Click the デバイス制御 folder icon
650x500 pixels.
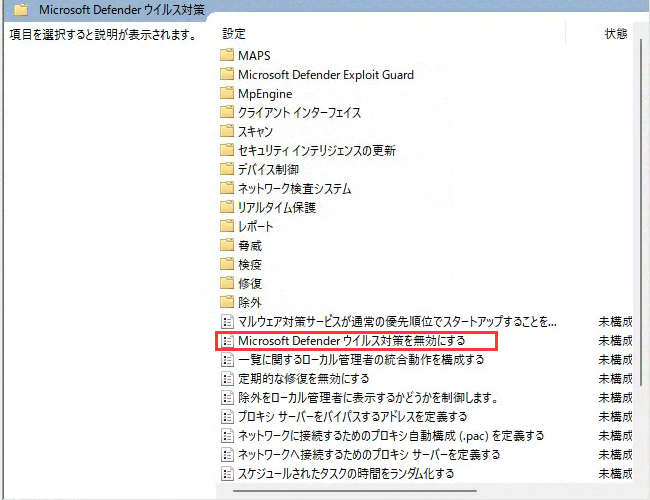(227, 169)
